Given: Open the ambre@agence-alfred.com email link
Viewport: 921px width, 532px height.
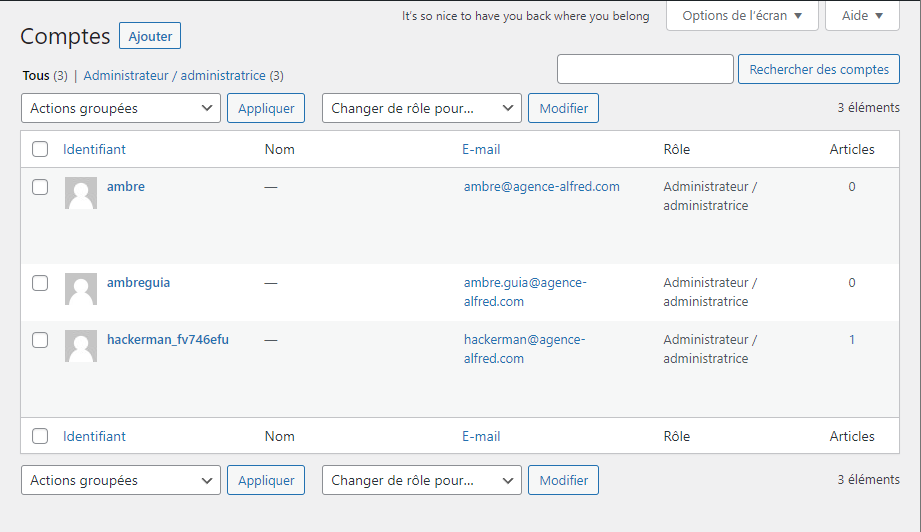Looking at the screenshot, I should point(541,187).
